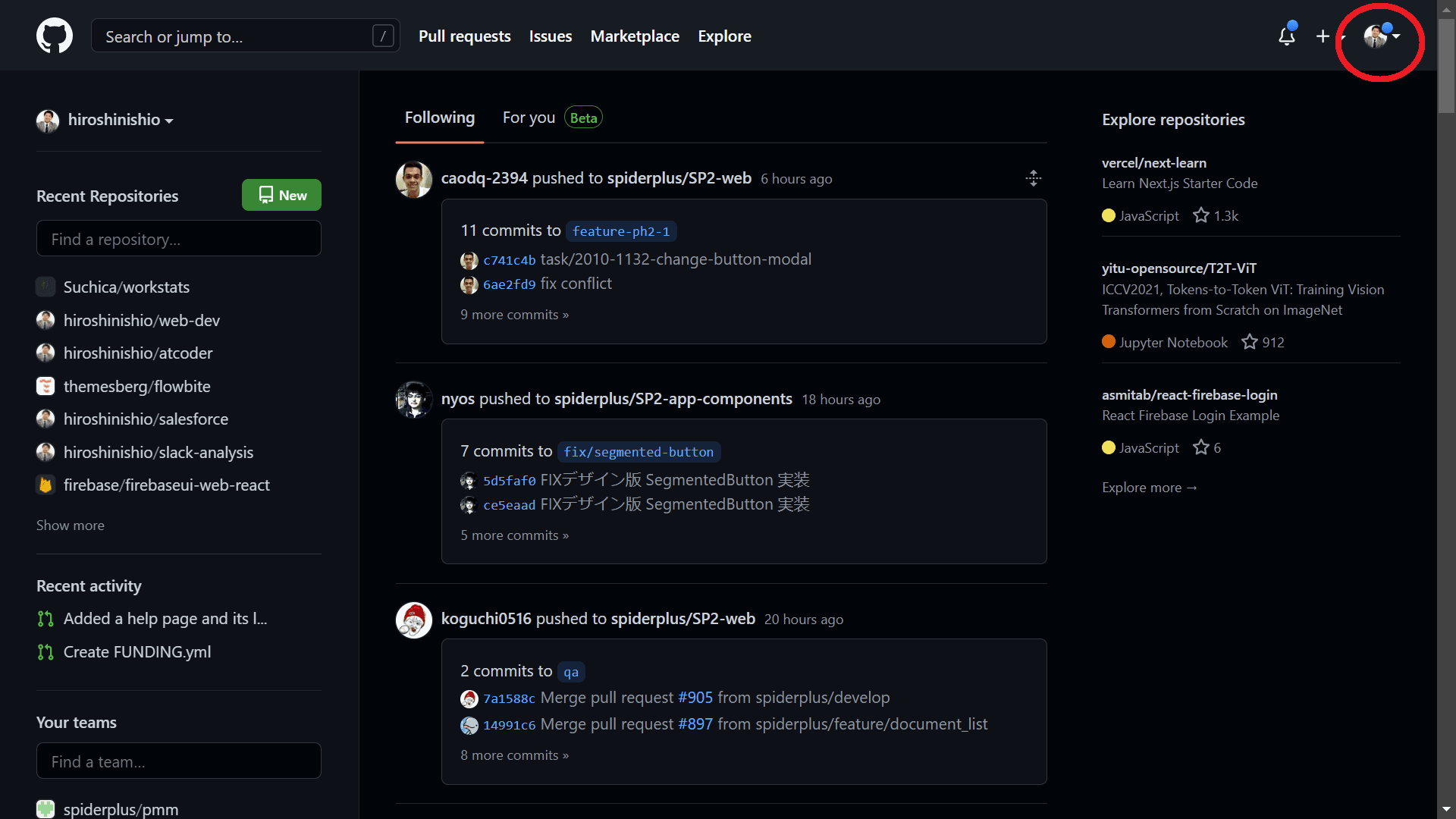Click nyos user avatar
The image size is (1456, 819).
coord(414,400)
